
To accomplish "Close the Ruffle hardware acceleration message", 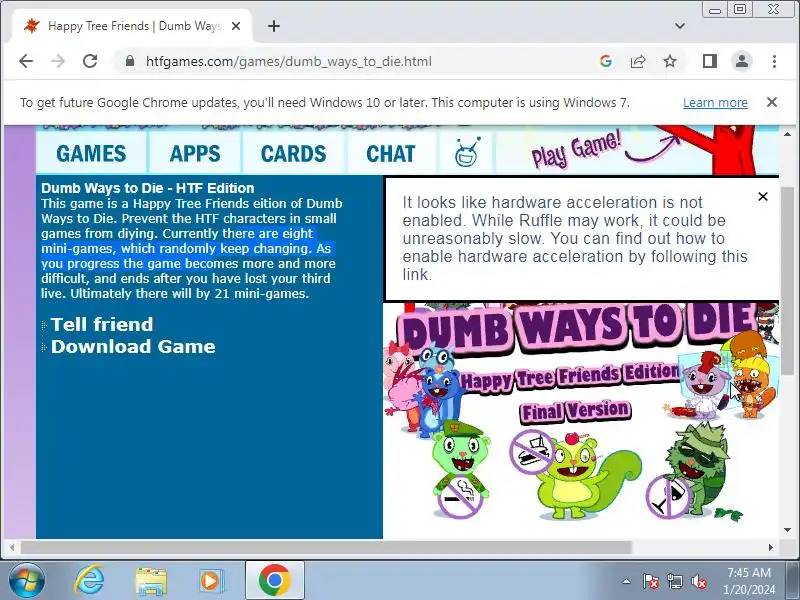I will click(763, 196).
